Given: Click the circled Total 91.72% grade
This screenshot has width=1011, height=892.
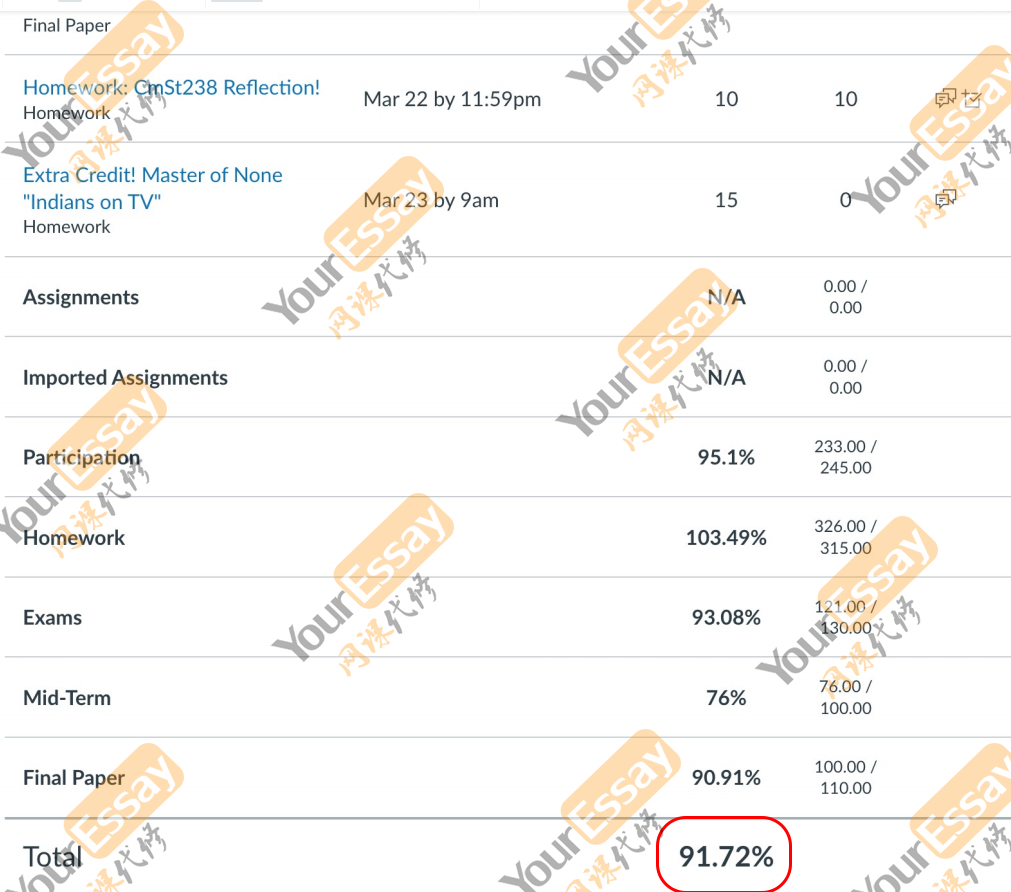Looking at the screenshot, I should (x=726, y=857).
